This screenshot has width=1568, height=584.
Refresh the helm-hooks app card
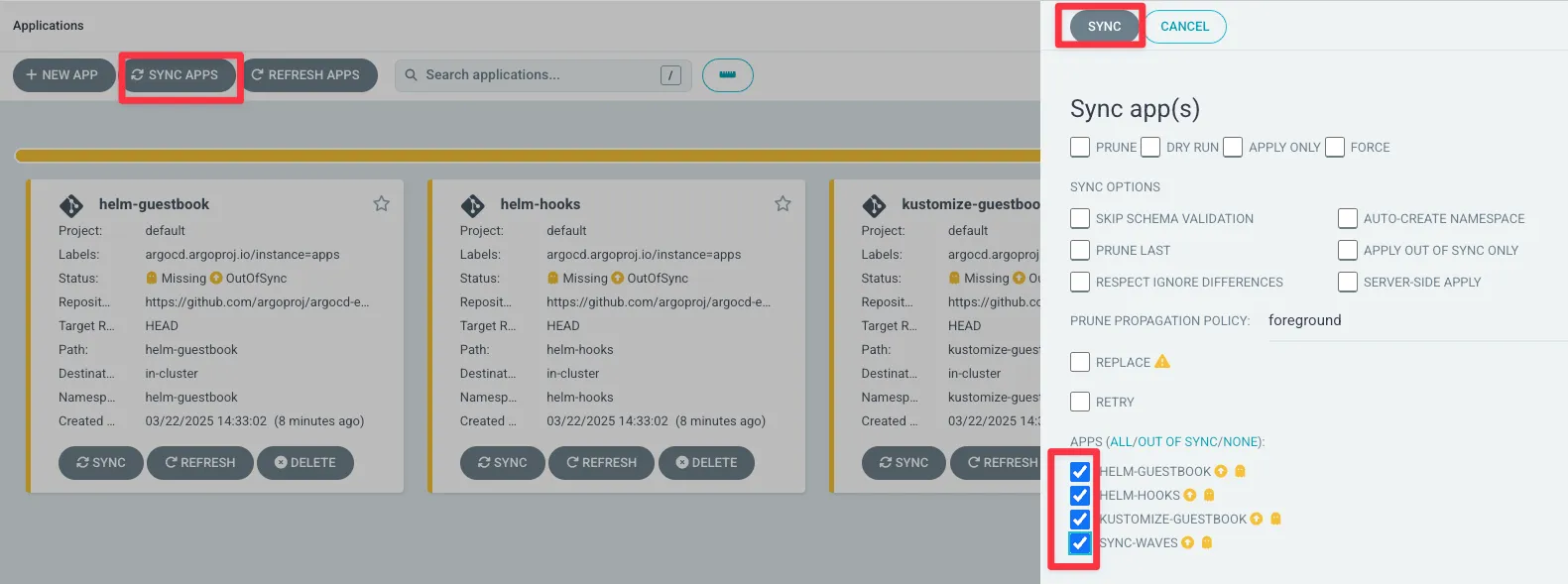pyautogui.click(x=602, y=463)
